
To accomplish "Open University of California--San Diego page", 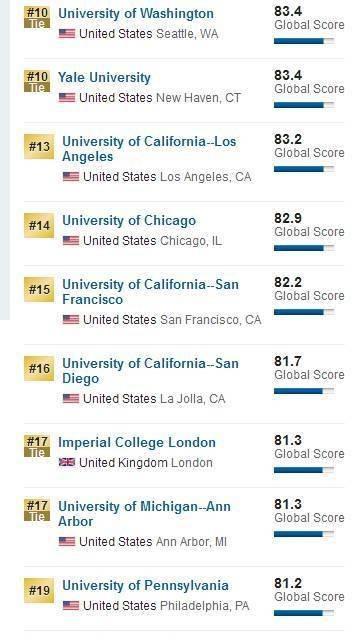I will (x=150, y=371).
